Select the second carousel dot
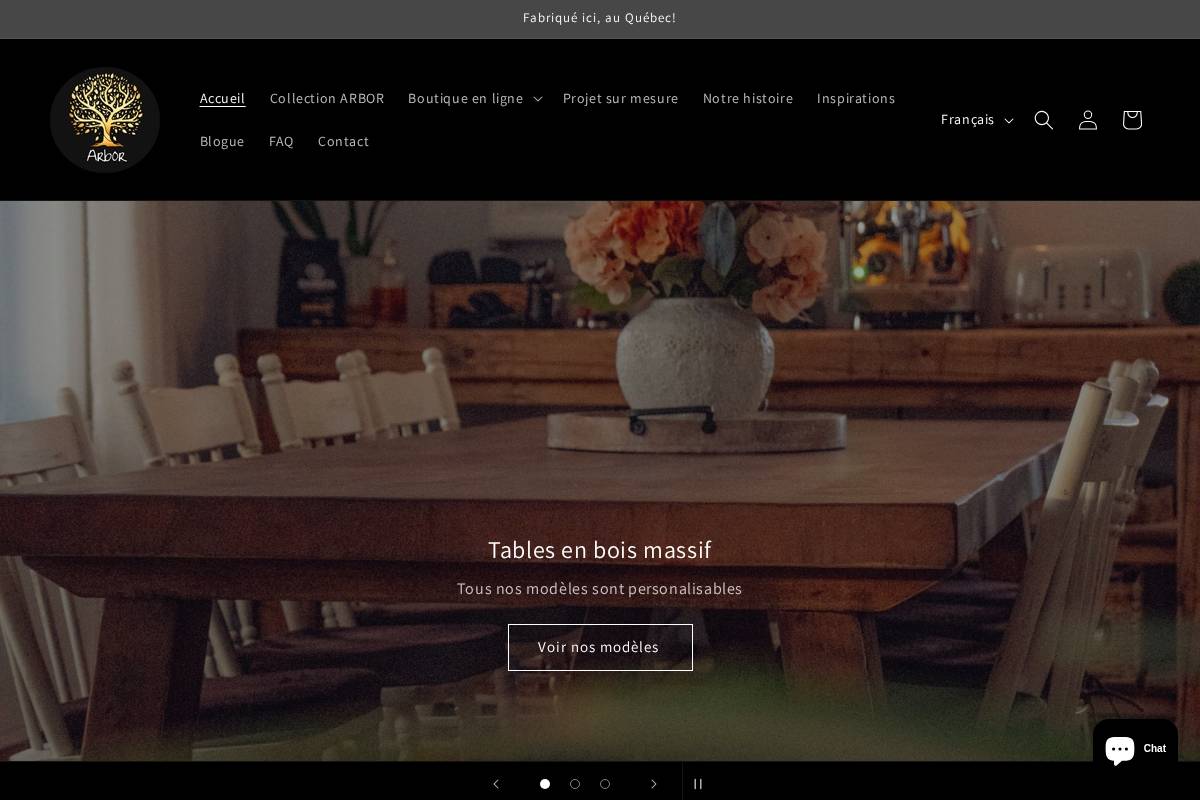Image resolution: width=1200 pixels, height=800 pixels. pos(575,784)
